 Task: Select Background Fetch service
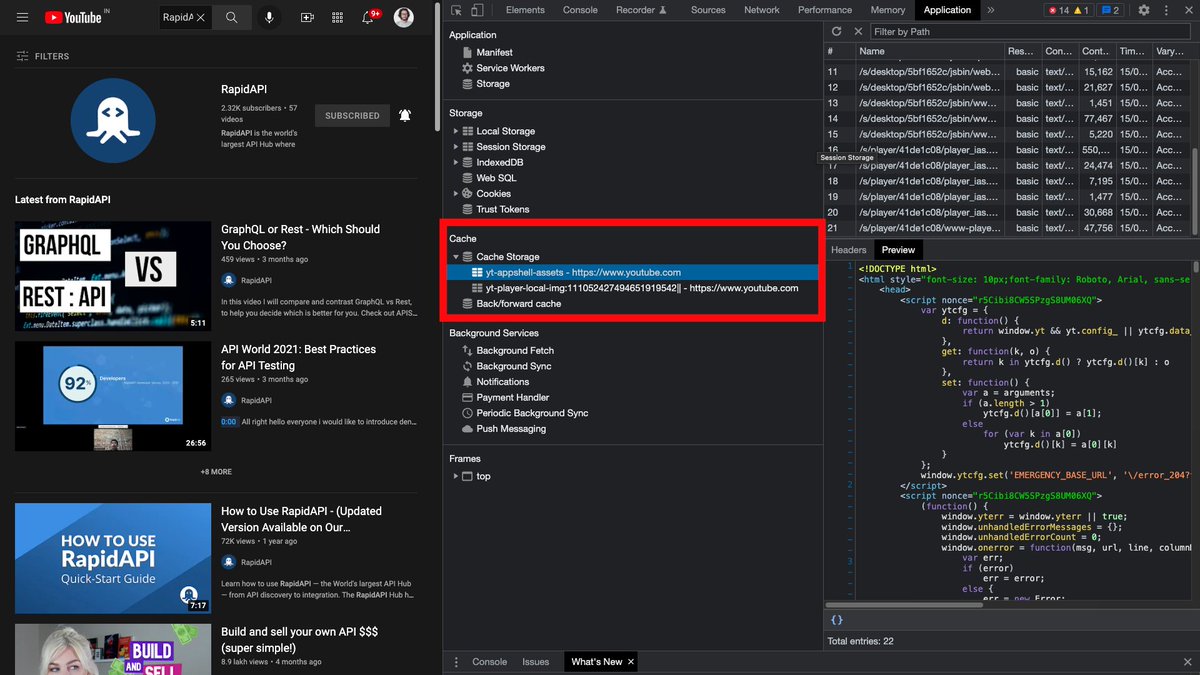tap(515, 351)
